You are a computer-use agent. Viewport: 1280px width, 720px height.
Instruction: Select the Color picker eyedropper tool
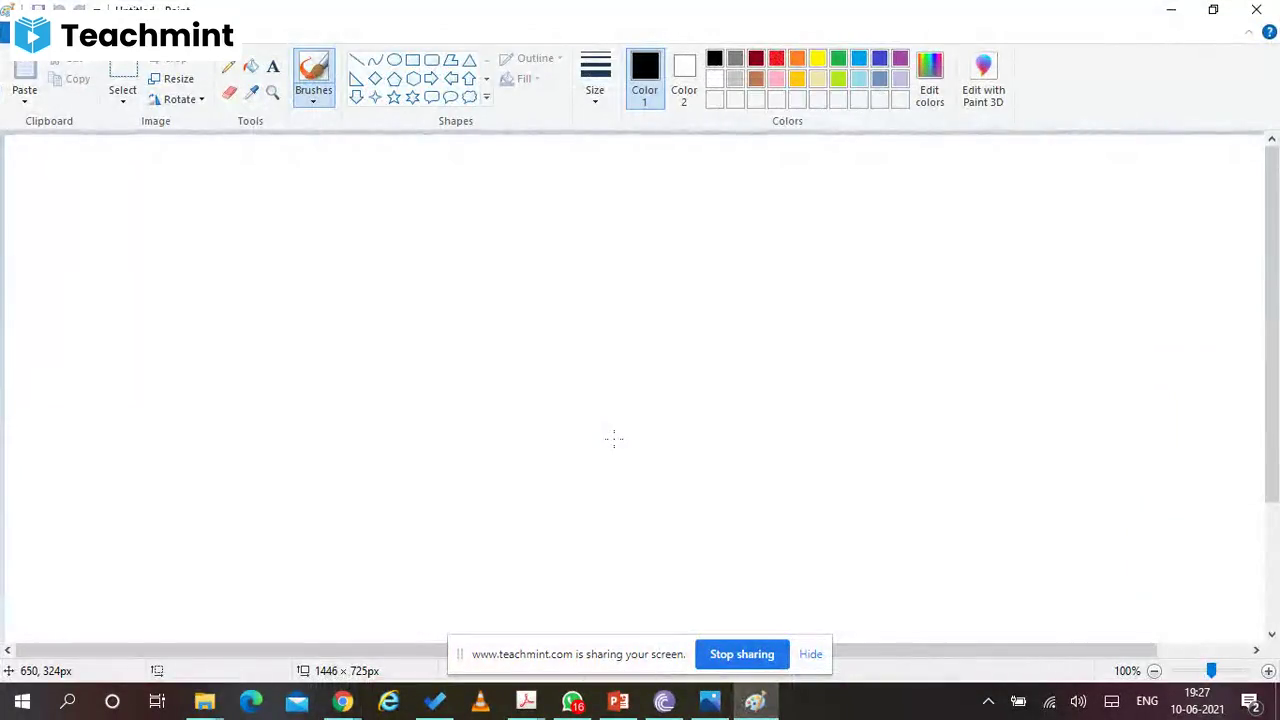pyautogui.click(x=251, y=93)
